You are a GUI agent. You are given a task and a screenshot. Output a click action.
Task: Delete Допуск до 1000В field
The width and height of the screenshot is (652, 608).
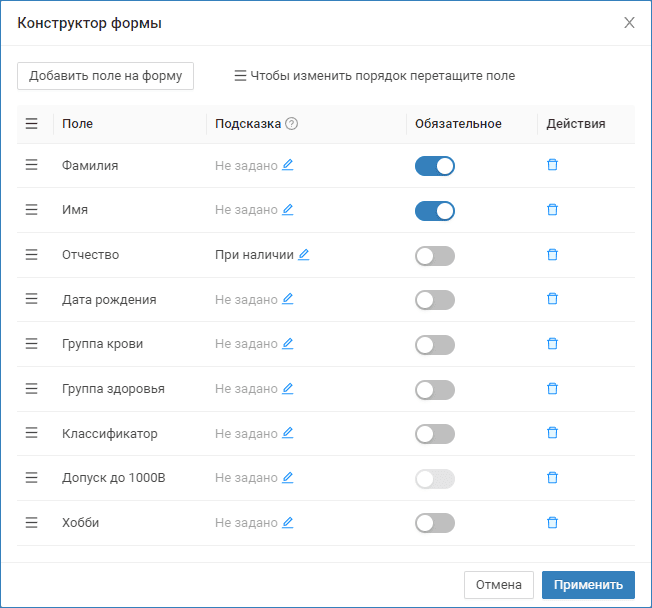[552, 478]
